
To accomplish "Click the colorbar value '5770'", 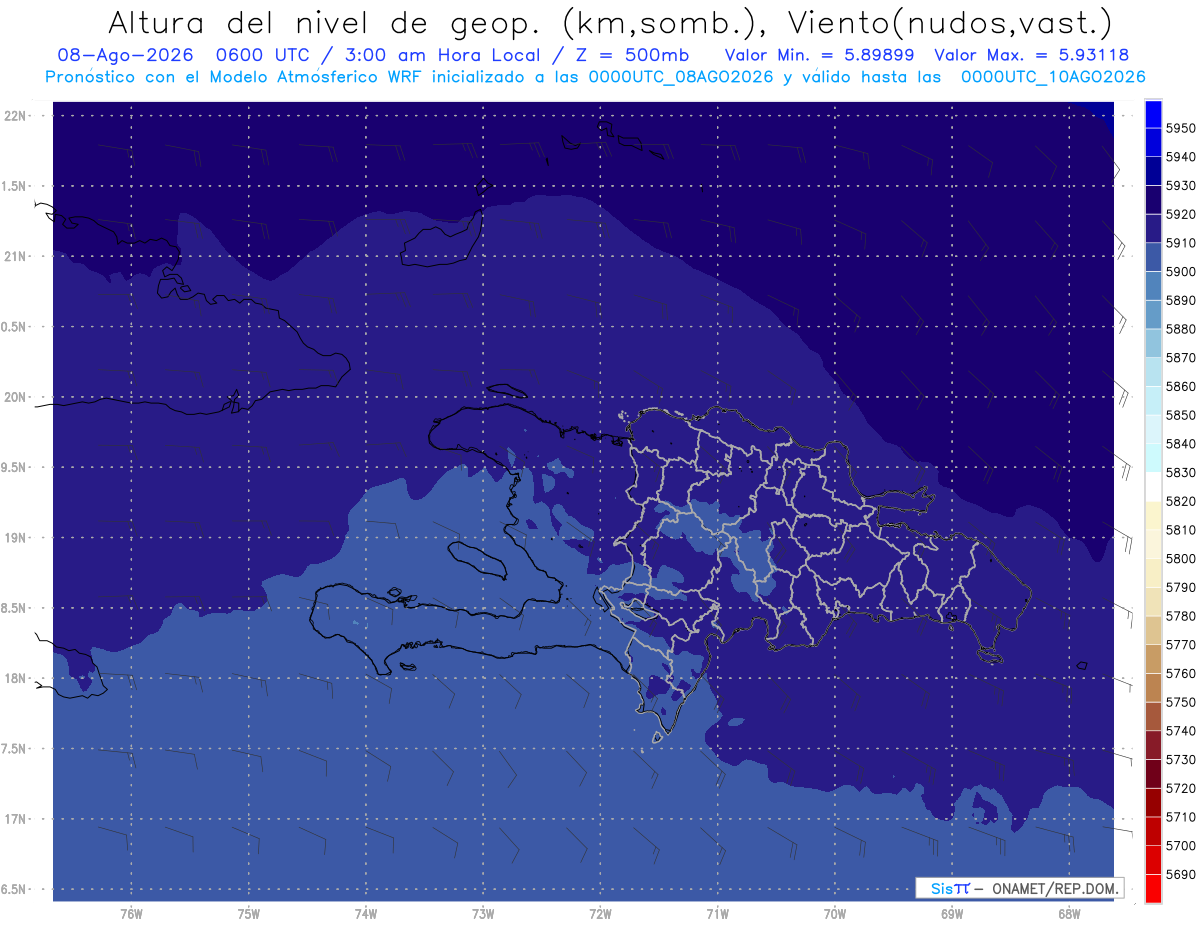I will (x=1181, y=645).
